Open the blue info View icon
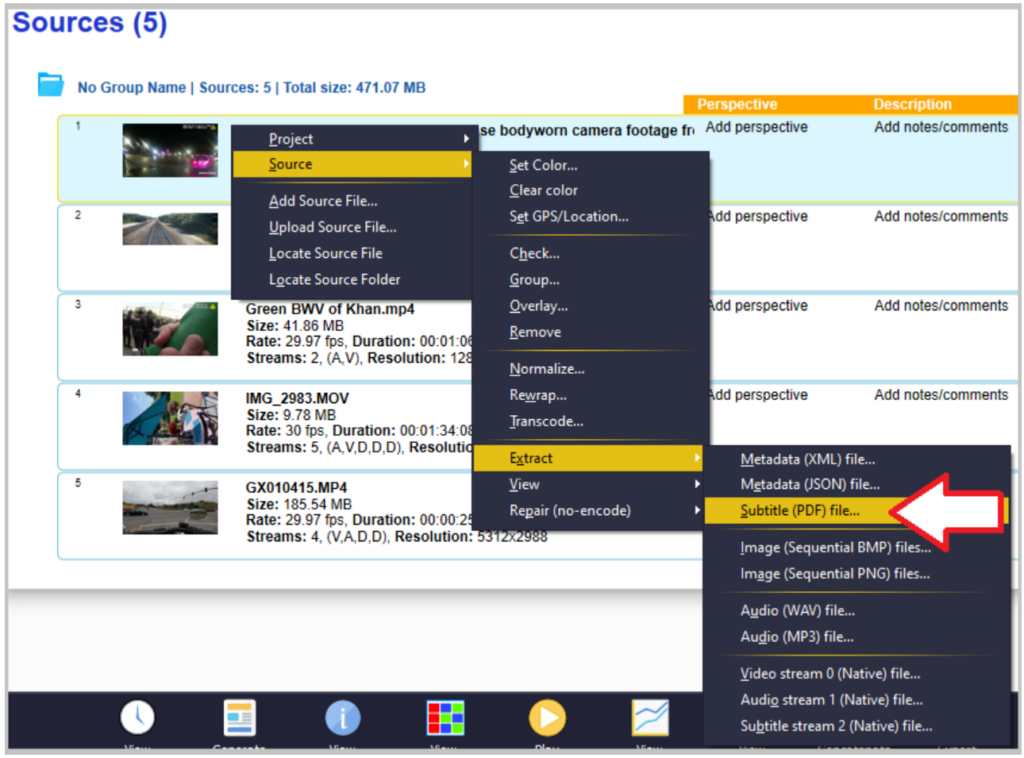This screenshot has width=1024, height=758. coord(342,718)
